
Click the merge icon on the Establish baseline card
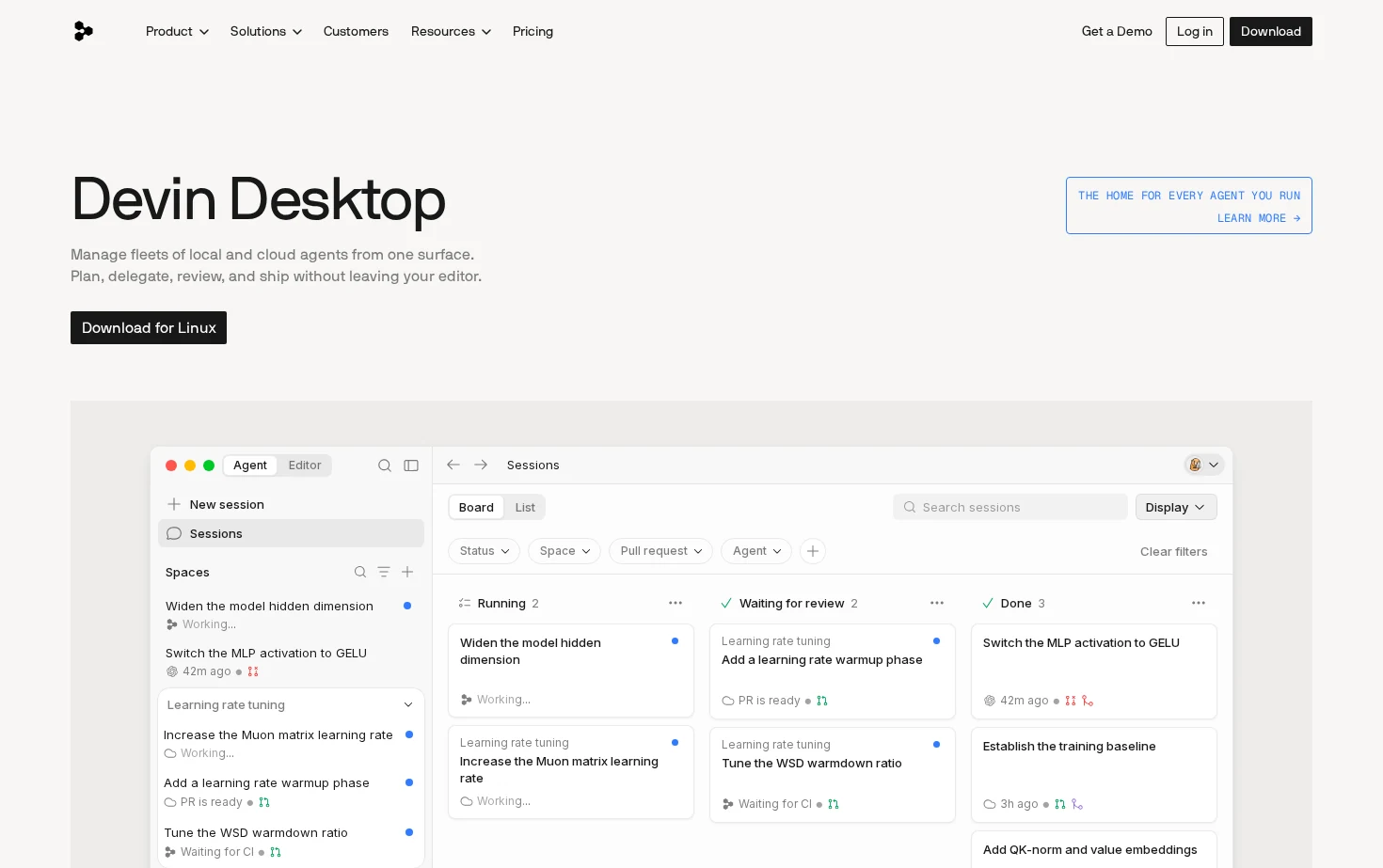1077,804
